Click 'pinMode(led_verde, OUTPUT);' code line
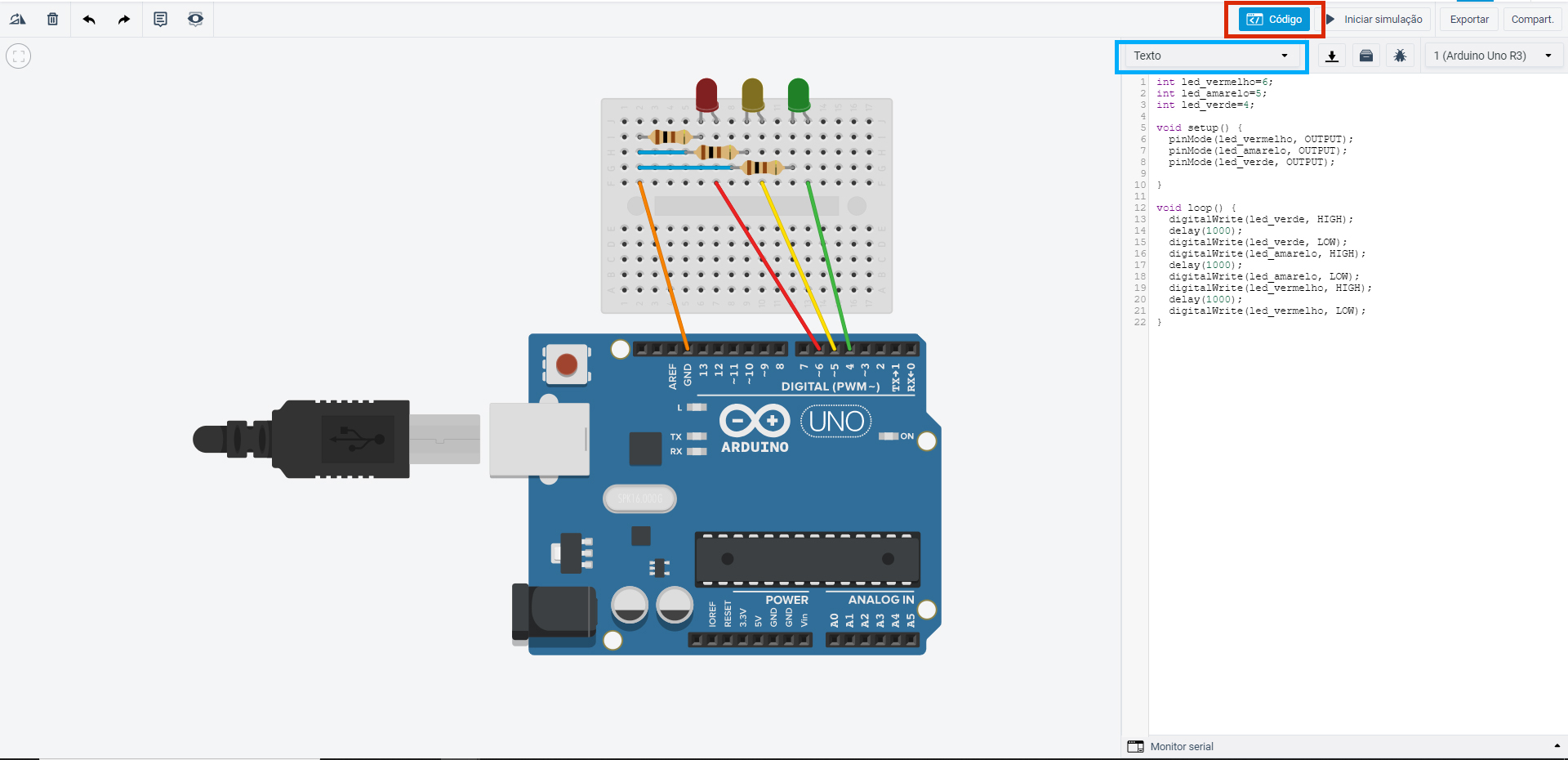1568x760 pixels. tap(1252, 162)
